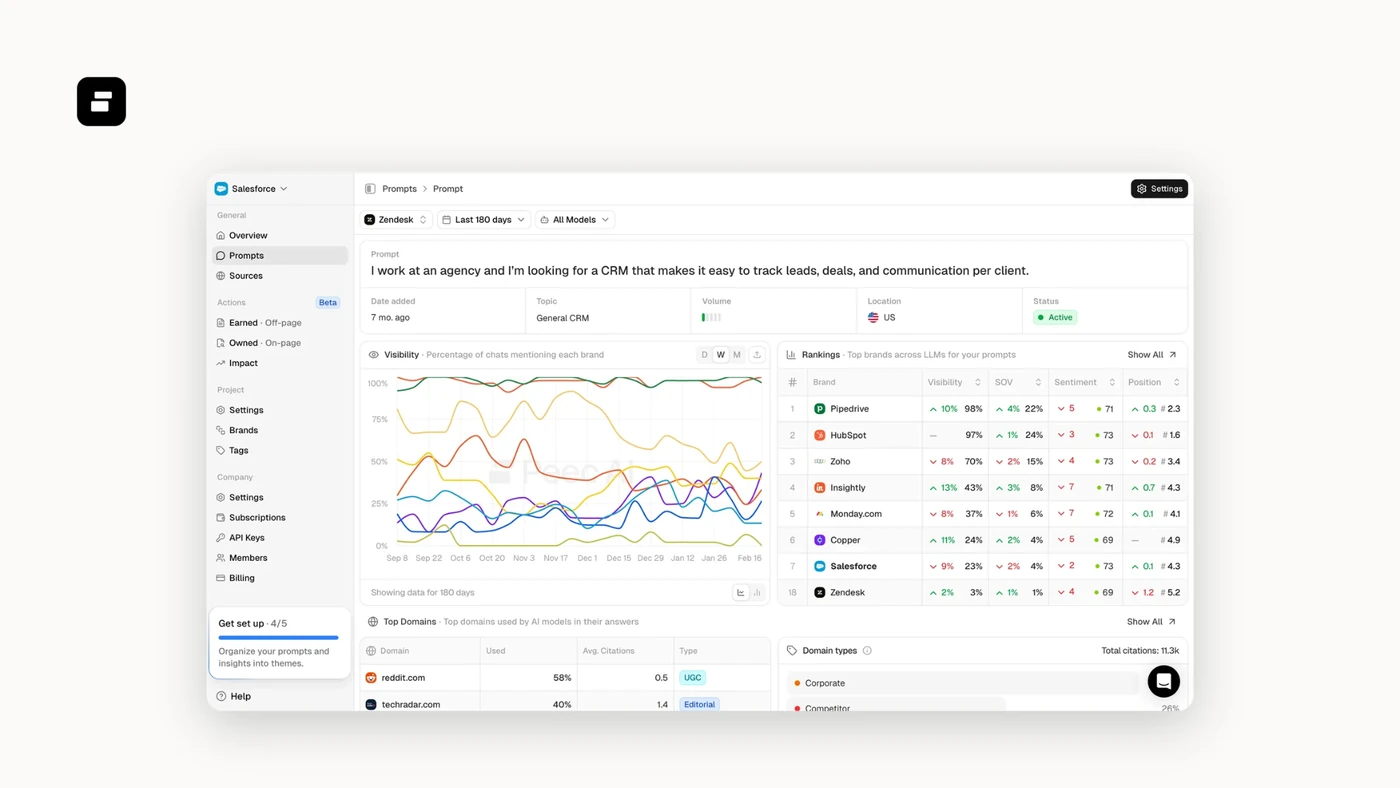Click the Volume level indicator bars
Viewport: 1400px width, 788px height.
(711, 318)
